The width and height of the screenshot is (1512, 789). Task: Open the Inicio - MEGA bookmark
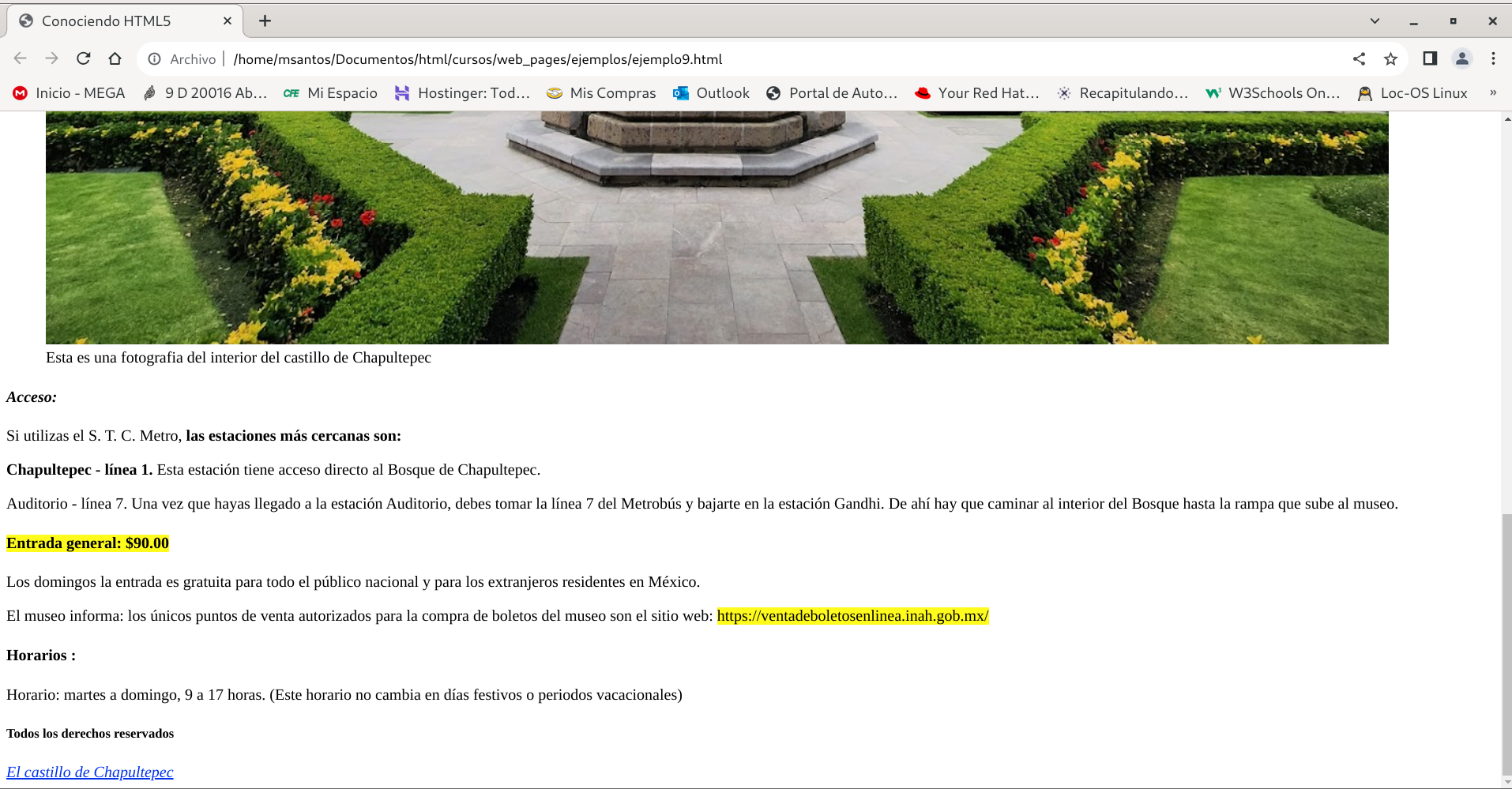[70, 93]
